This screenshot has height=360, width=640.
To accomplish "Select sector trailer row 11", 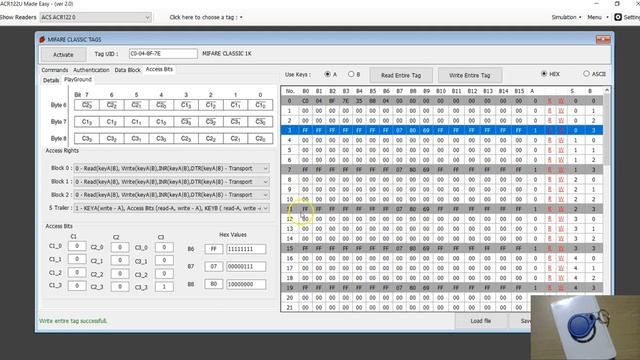I will click(x=442, y=209).
